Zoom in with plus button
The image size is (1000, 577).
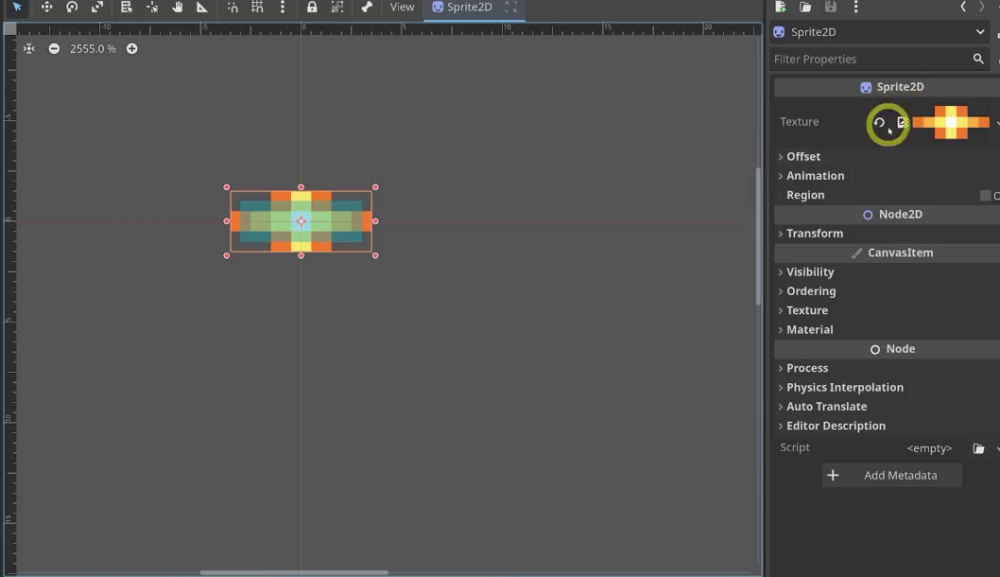click(x=132, y=48)
